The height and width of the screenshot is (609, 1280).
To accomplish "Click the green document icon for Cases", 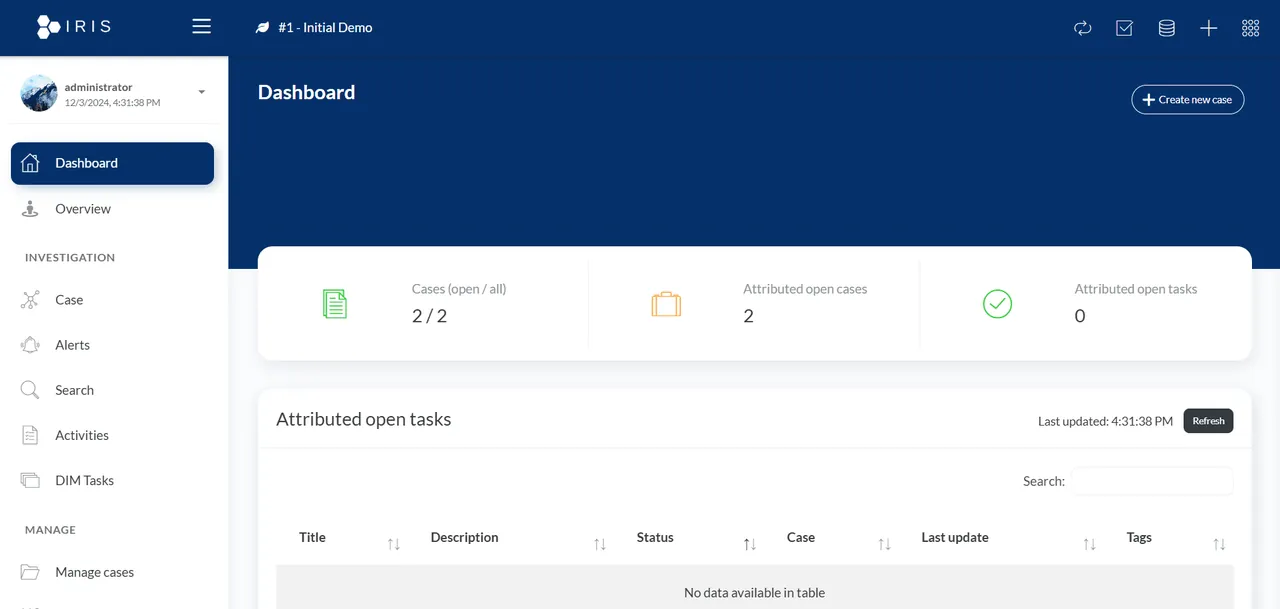I will 335,304.
